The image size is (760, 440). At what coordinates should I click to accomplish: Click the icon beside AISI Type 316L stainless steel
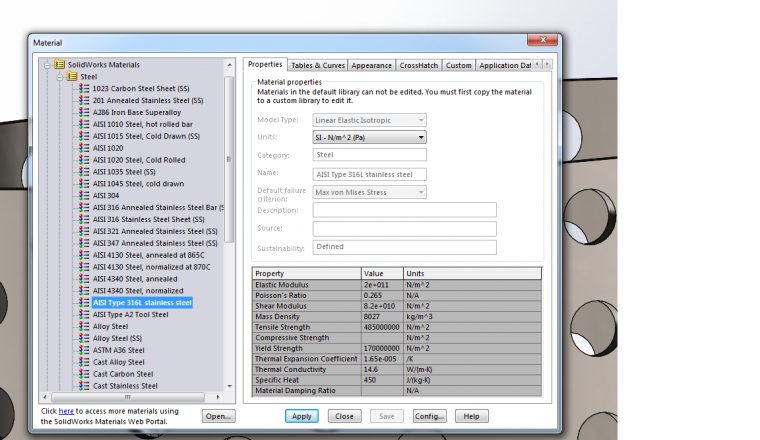click(84, 302)
